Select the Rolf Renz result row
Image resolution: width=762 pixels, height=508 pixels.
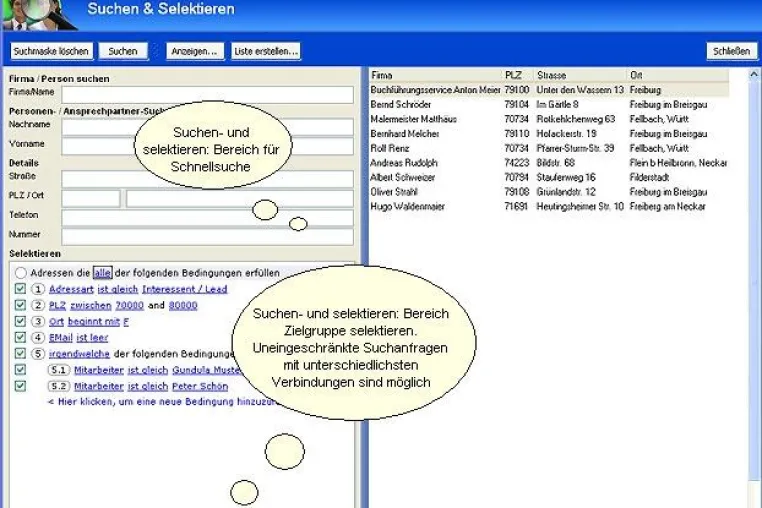pyautogui.click(x=549, y=148)
